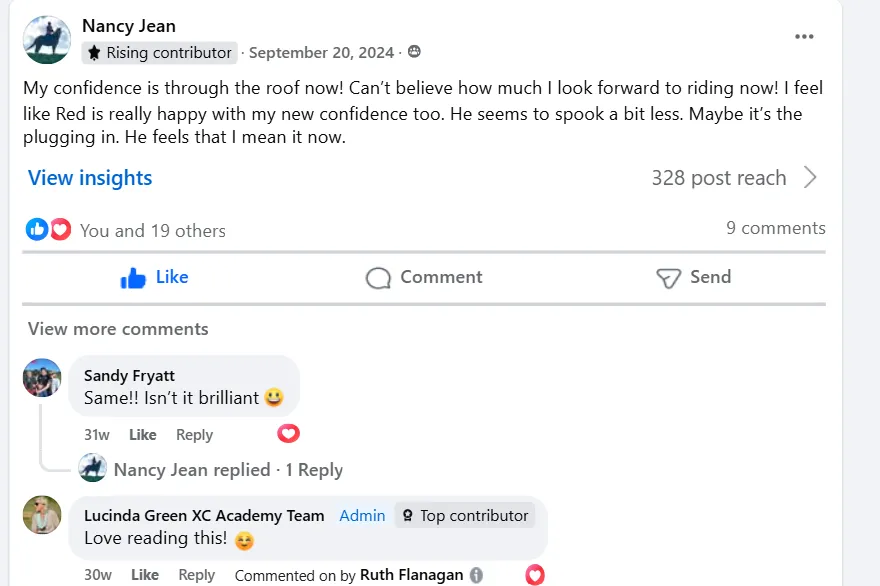
Task: Click the speech bubble Comment icon
Action: [378, 278]
